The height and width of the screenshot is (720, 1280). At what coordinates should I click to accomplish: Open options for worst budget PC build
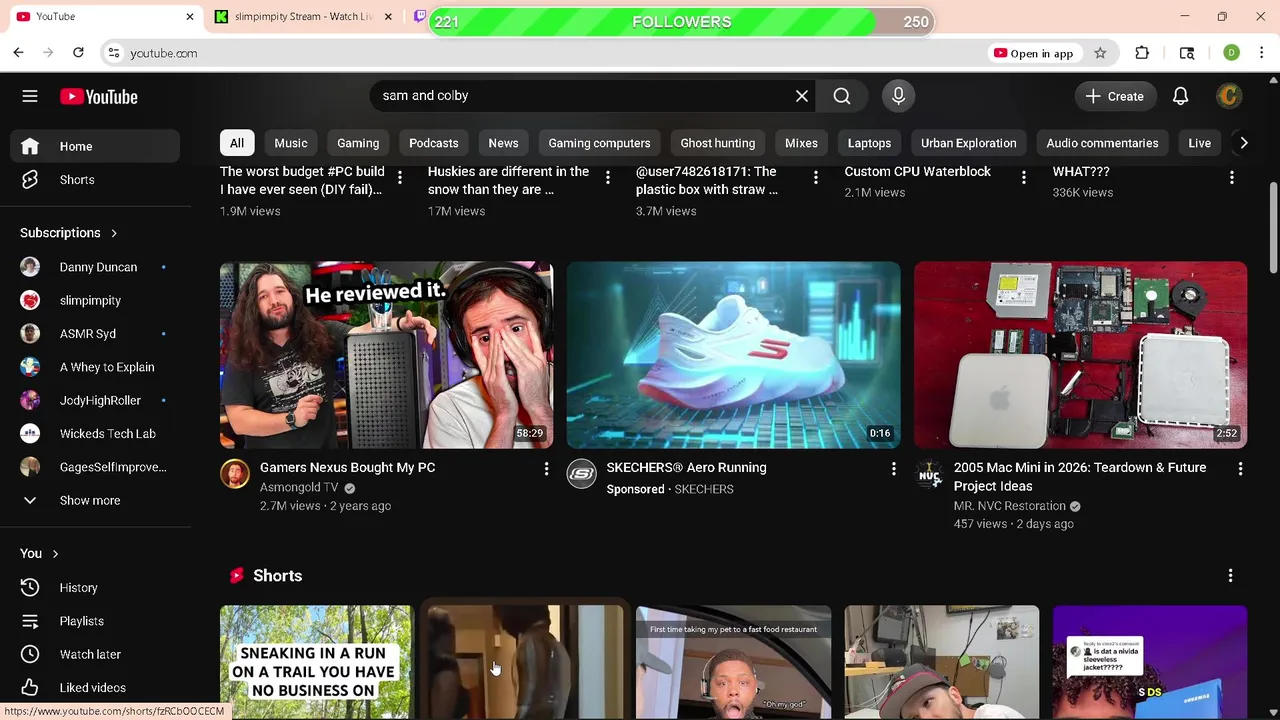coord(399,178)
